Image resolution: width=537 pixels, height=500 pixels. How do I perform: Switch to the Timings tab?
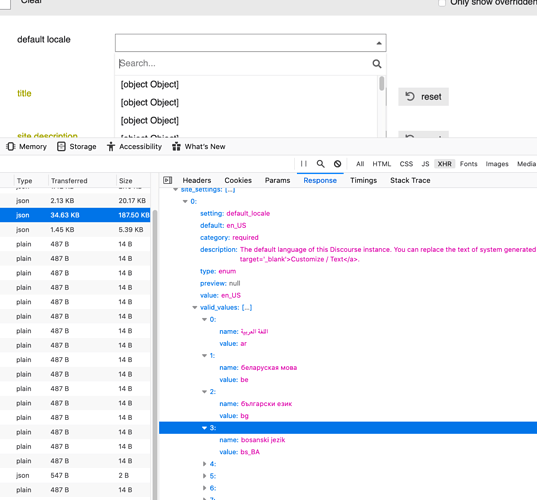pyautogui.click(x=363, y=180)
